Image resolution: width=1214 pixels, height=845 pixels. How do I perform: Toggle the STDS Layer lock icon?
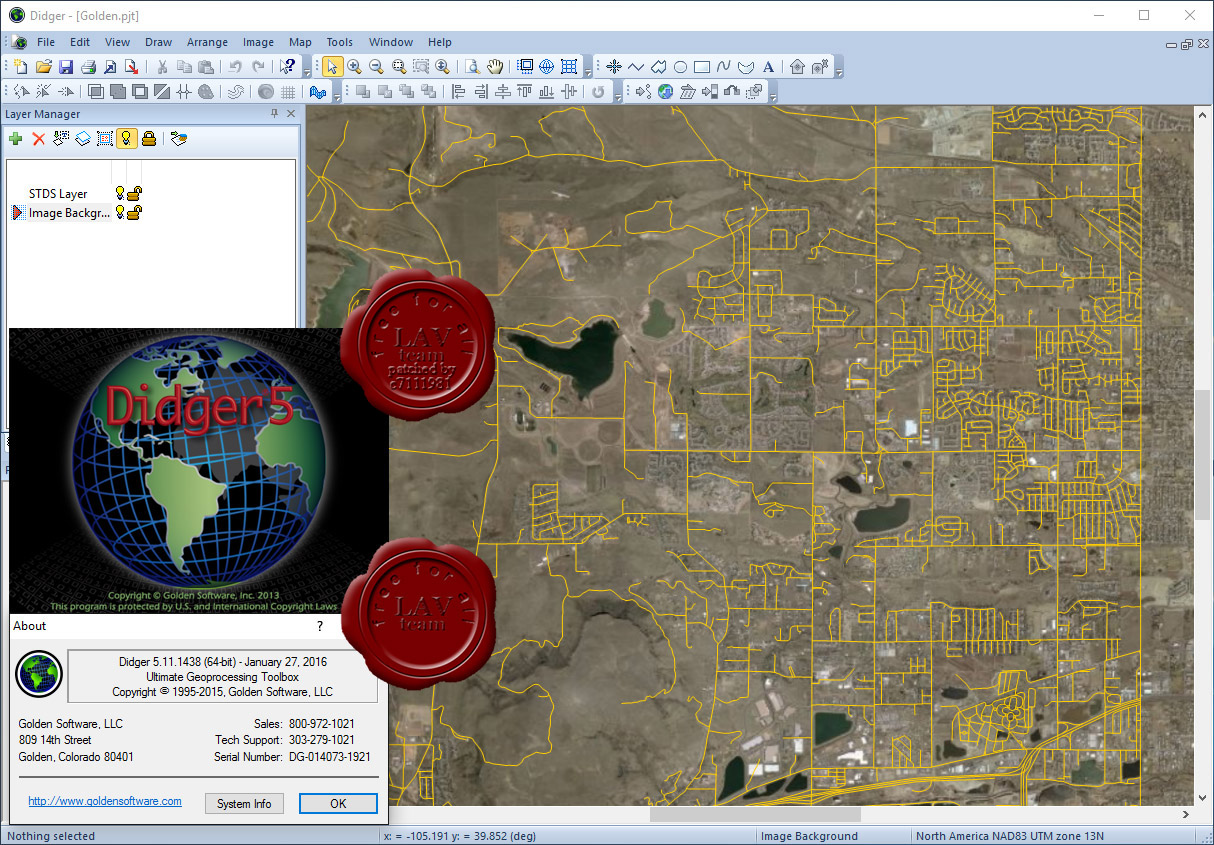(134, 193)
